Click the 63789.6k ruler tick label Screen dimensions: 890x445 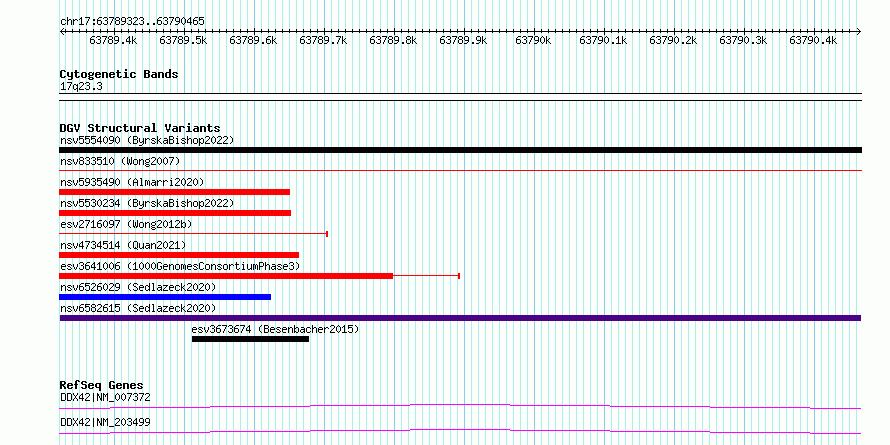[x=254, y=41]
